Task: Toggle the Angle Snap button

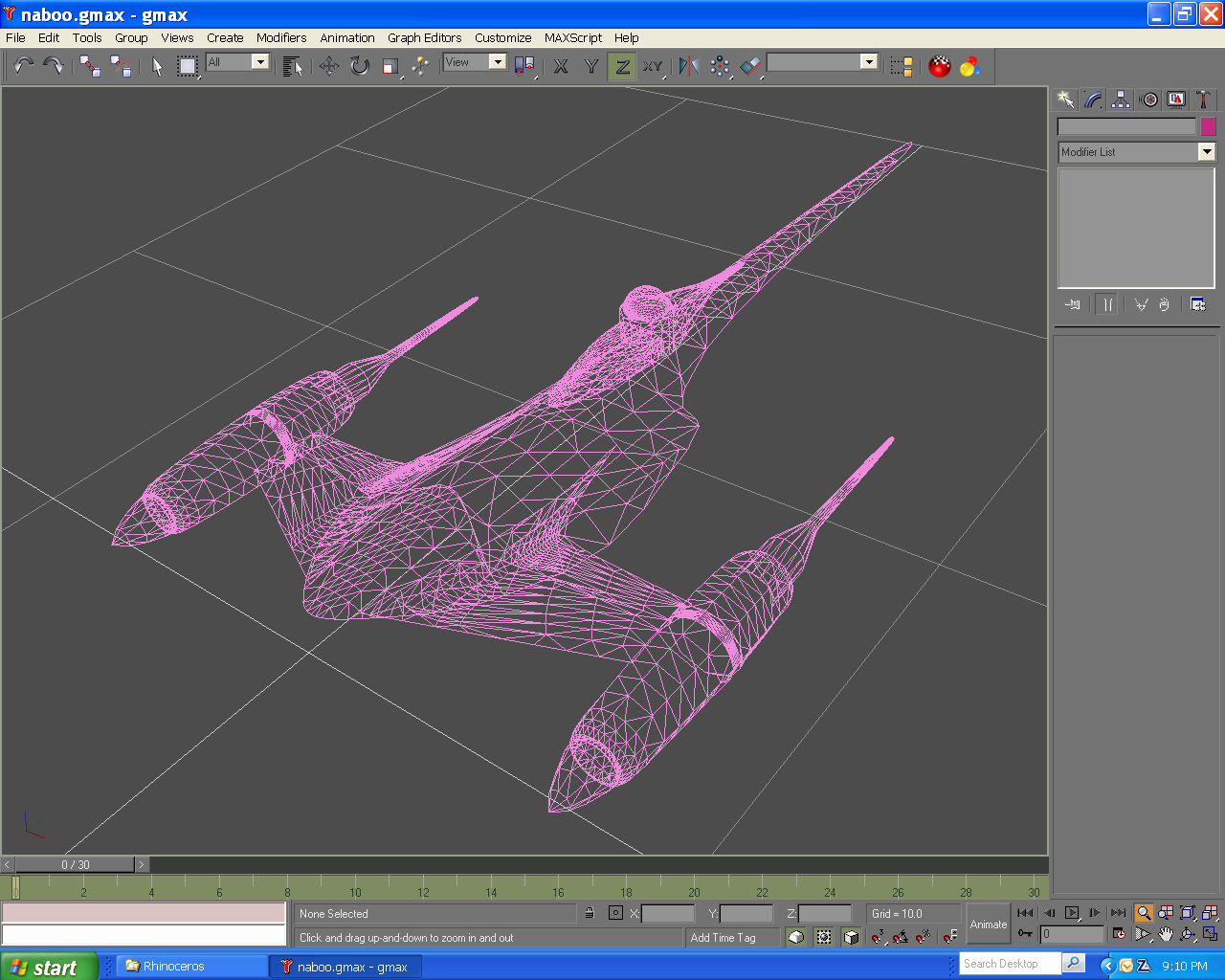Action: (x=901, y=937)
